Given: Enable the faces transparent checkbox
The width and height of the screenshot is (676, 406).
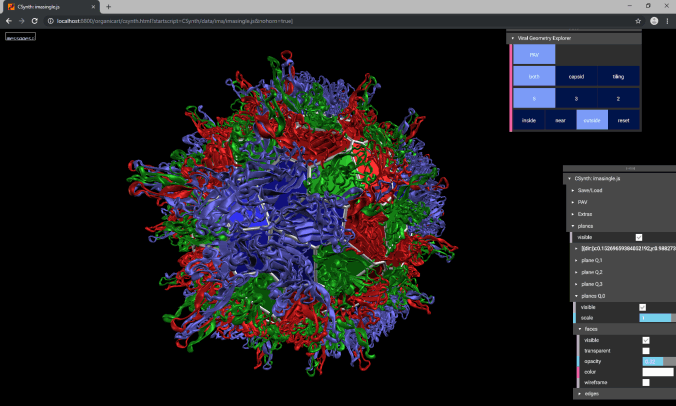Looking at the screenshot, I should click(645, 351).
